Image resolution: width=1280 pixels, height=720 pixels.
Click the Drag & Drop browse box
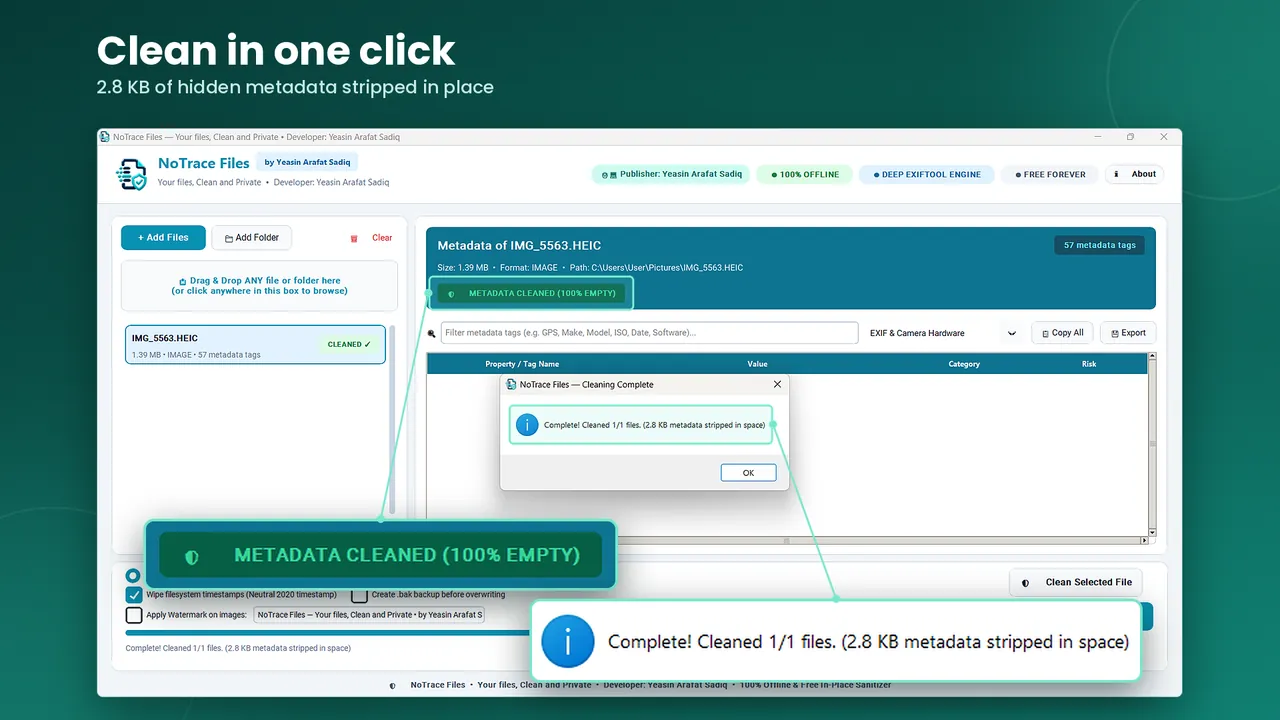[259, 286]
